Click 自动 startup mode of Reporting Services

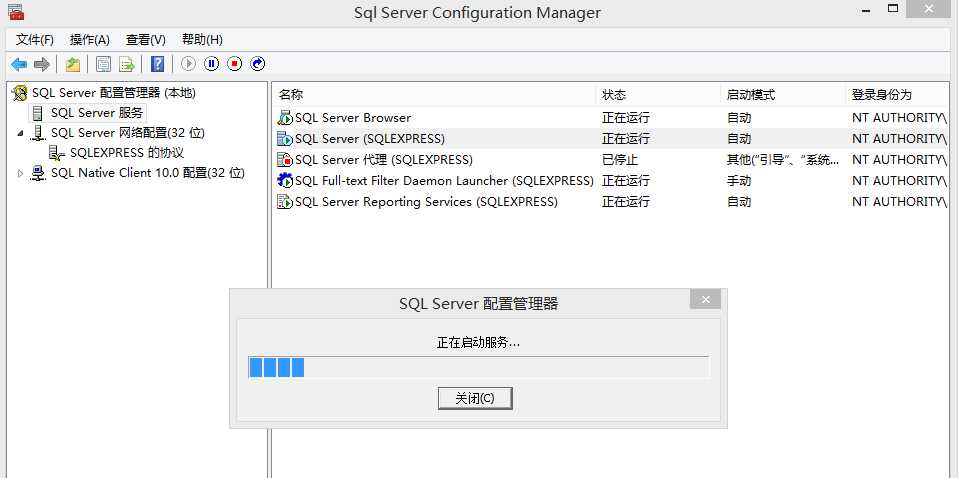(739, 202)
